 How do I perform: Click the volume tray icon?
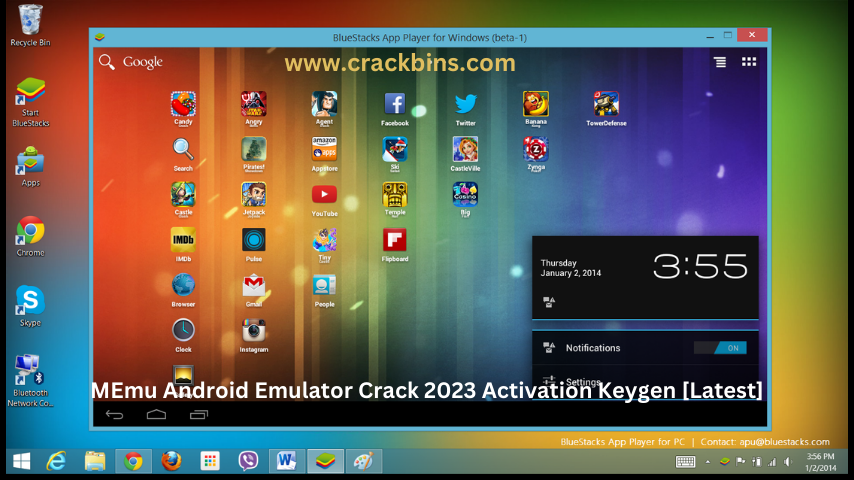(788, 462)
